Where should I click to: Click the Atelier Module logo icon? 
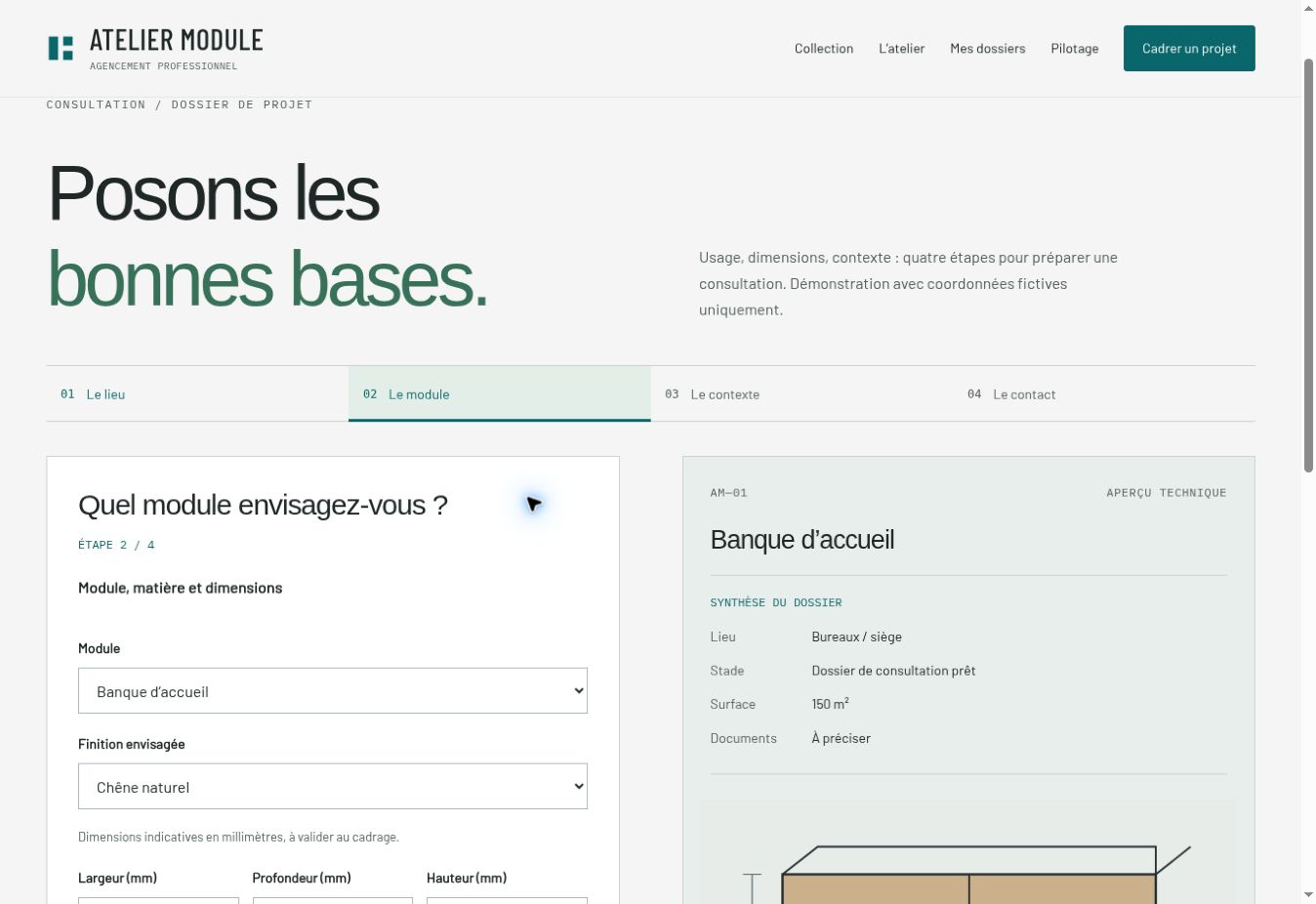[61, 48]
